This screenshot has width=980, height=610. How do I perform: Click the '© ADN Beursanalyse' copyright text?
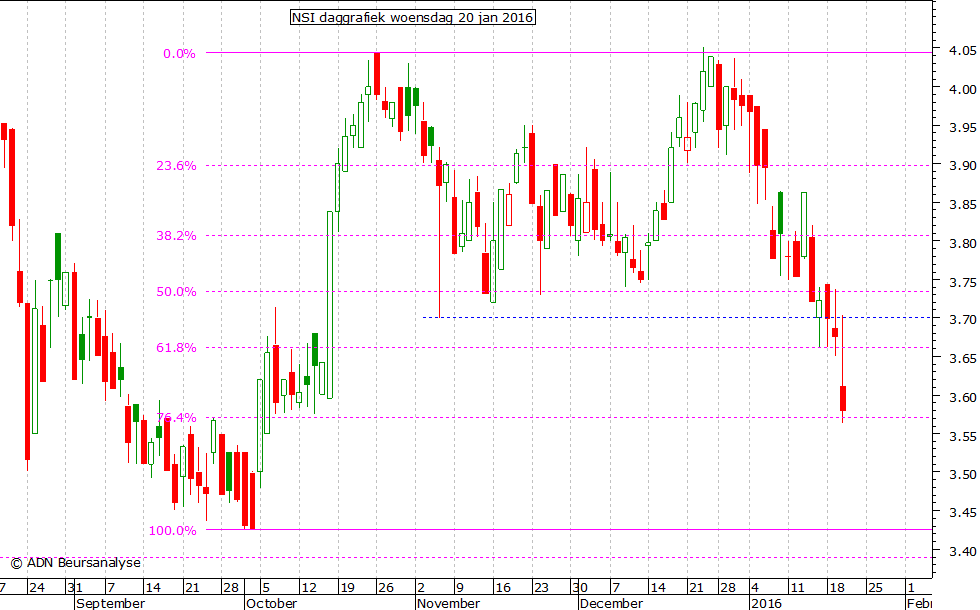[x=76, y=563]
